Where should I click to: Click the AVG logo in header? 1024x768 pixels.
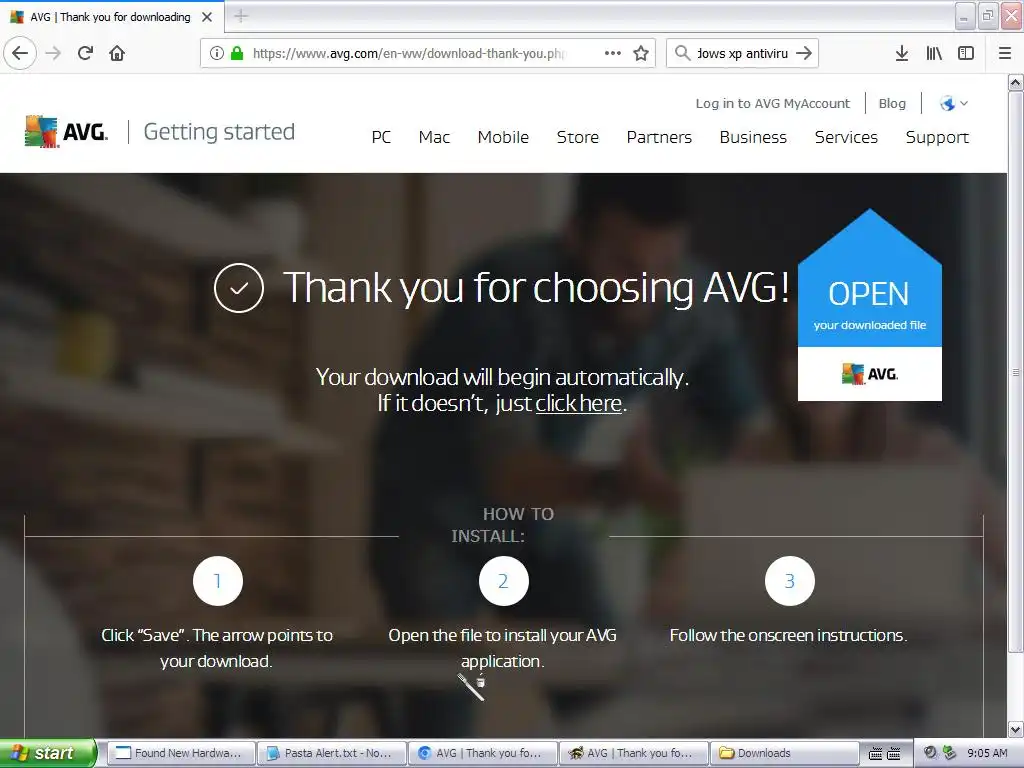[x=66, y=131]
